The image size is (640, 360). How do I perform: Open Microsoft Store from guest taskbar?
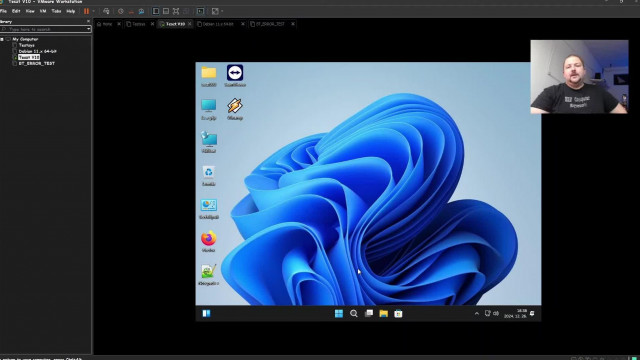click(398, 313)
